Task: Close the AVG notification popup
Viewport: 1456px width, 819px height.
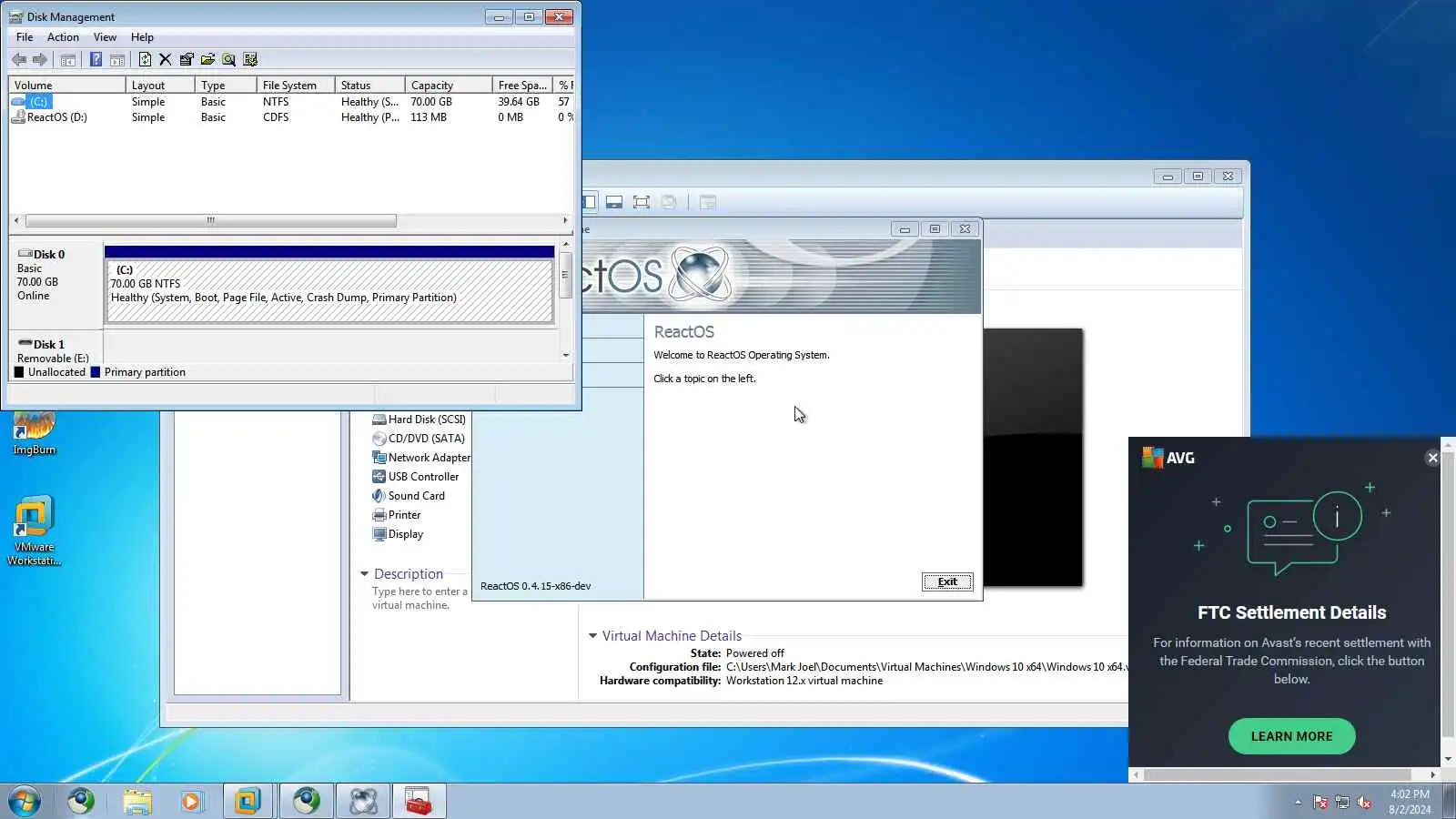Action: pyautogui.click(x=1432, y=458)
